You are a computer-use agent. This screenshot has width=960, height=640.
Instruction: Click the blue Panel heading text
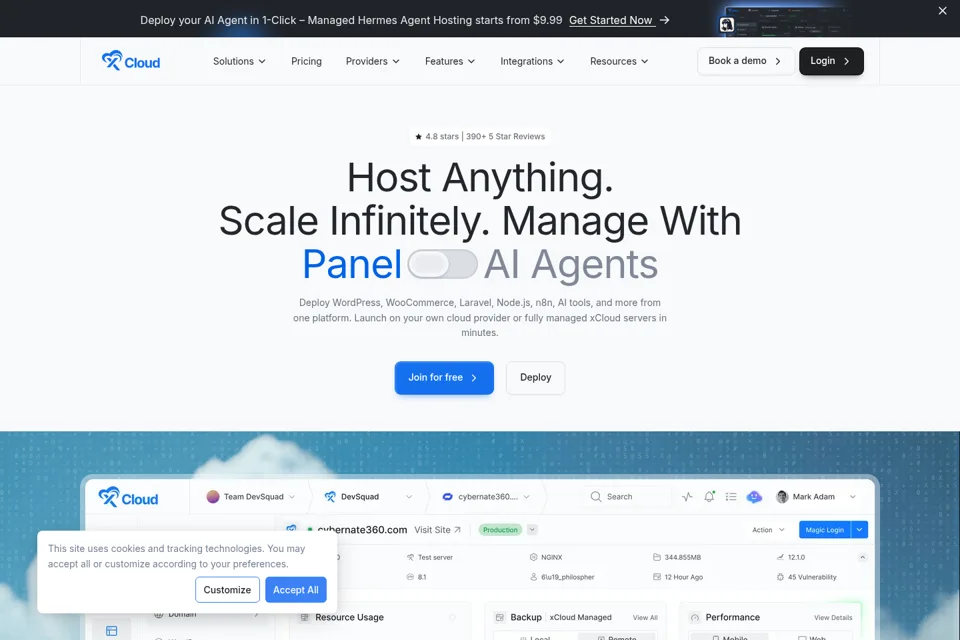click(352, 265)
